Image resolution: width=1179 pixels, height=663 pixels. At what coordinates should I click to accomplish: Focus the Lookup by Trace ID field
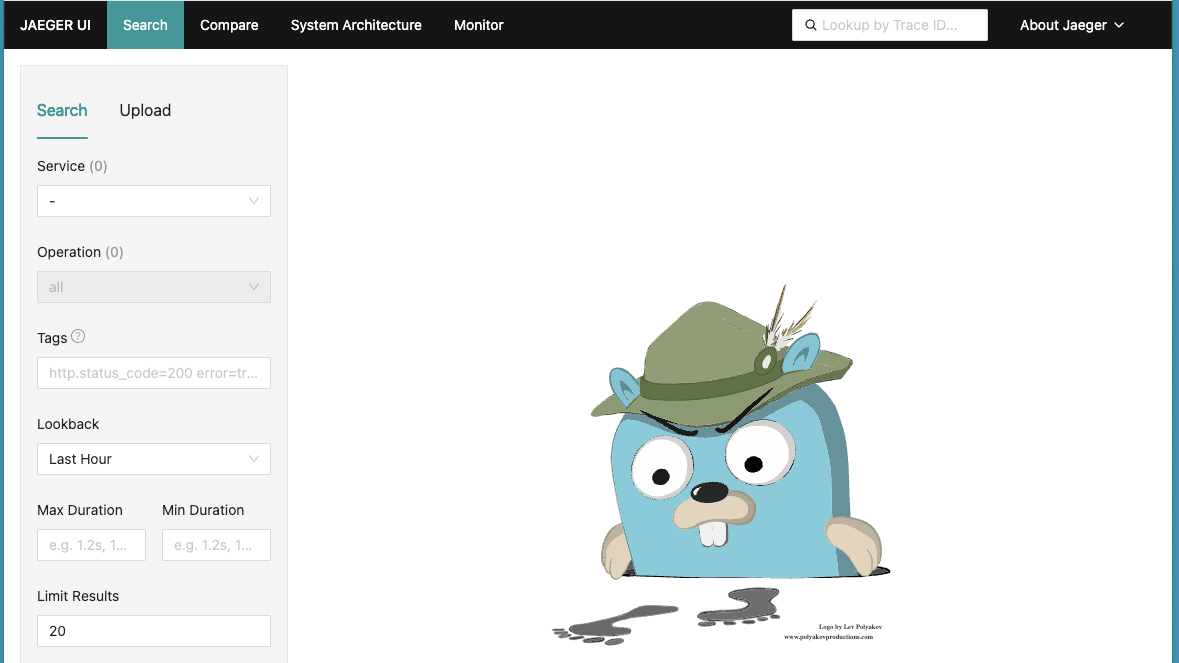pyautogui.click(x=890, y=25)
